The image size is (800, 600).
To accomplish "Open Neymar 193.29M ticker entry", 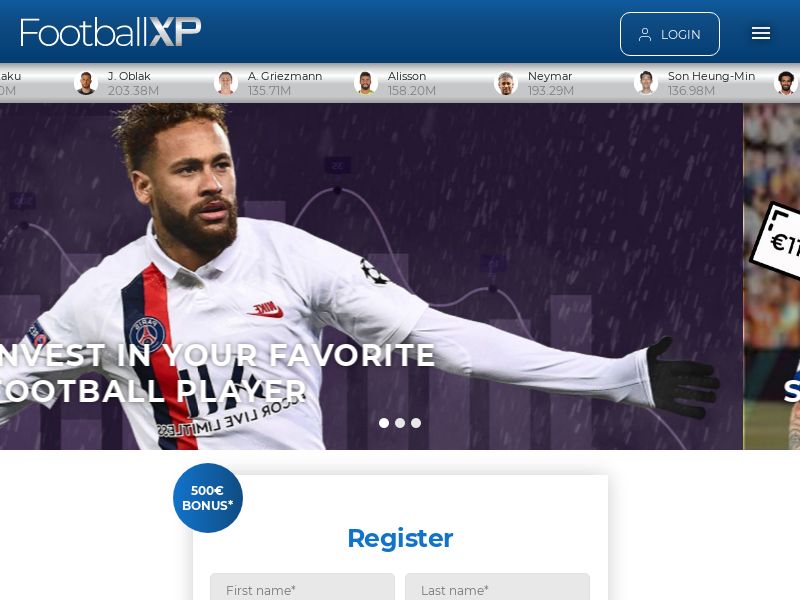I will click(x=534, y=83).
